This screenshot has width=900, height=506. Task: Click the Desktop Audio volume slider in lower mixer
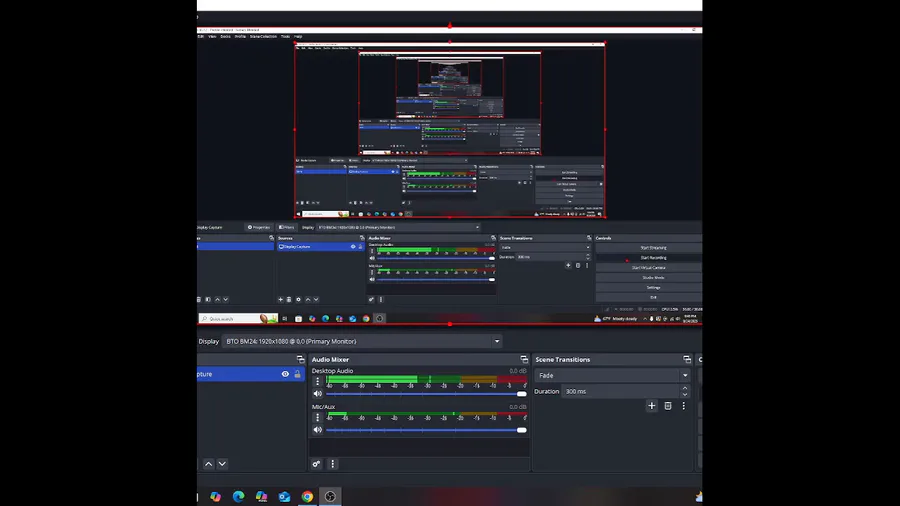tap(426, 394)
